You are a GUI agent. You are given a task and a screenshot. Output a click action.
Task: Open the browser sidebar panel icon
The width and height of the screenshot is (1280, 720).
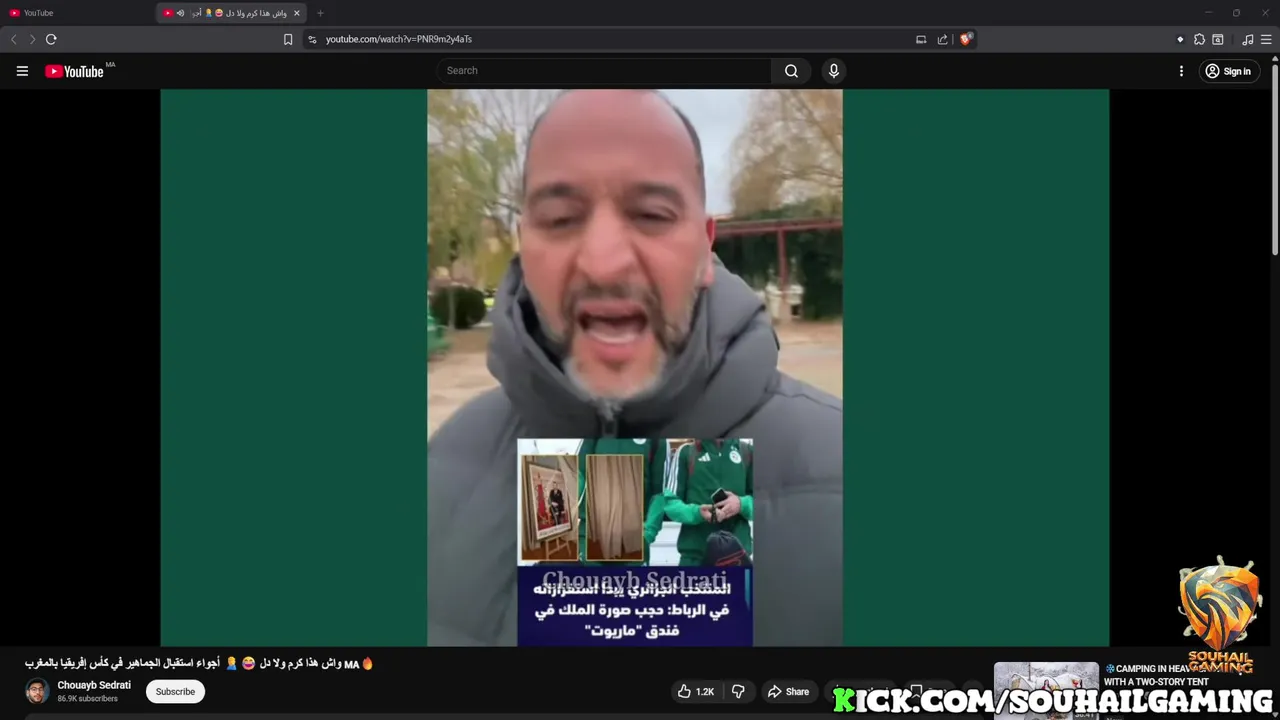[1218, 39]
